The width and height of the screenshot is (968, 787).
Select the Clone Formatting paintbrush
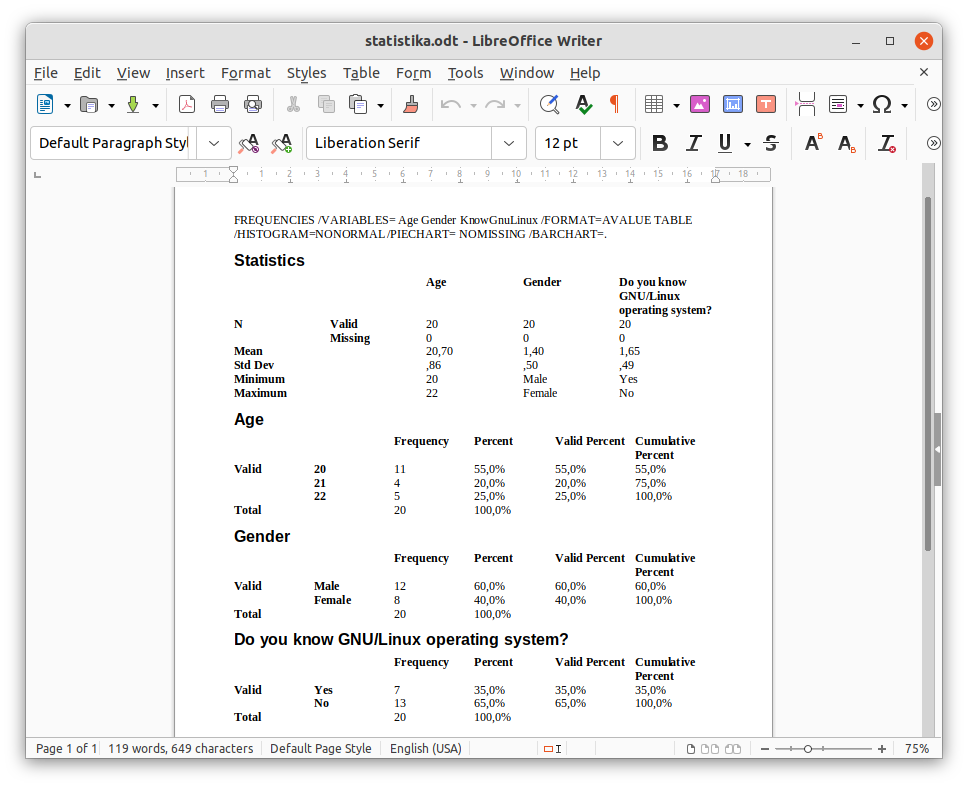coord(411,104)
